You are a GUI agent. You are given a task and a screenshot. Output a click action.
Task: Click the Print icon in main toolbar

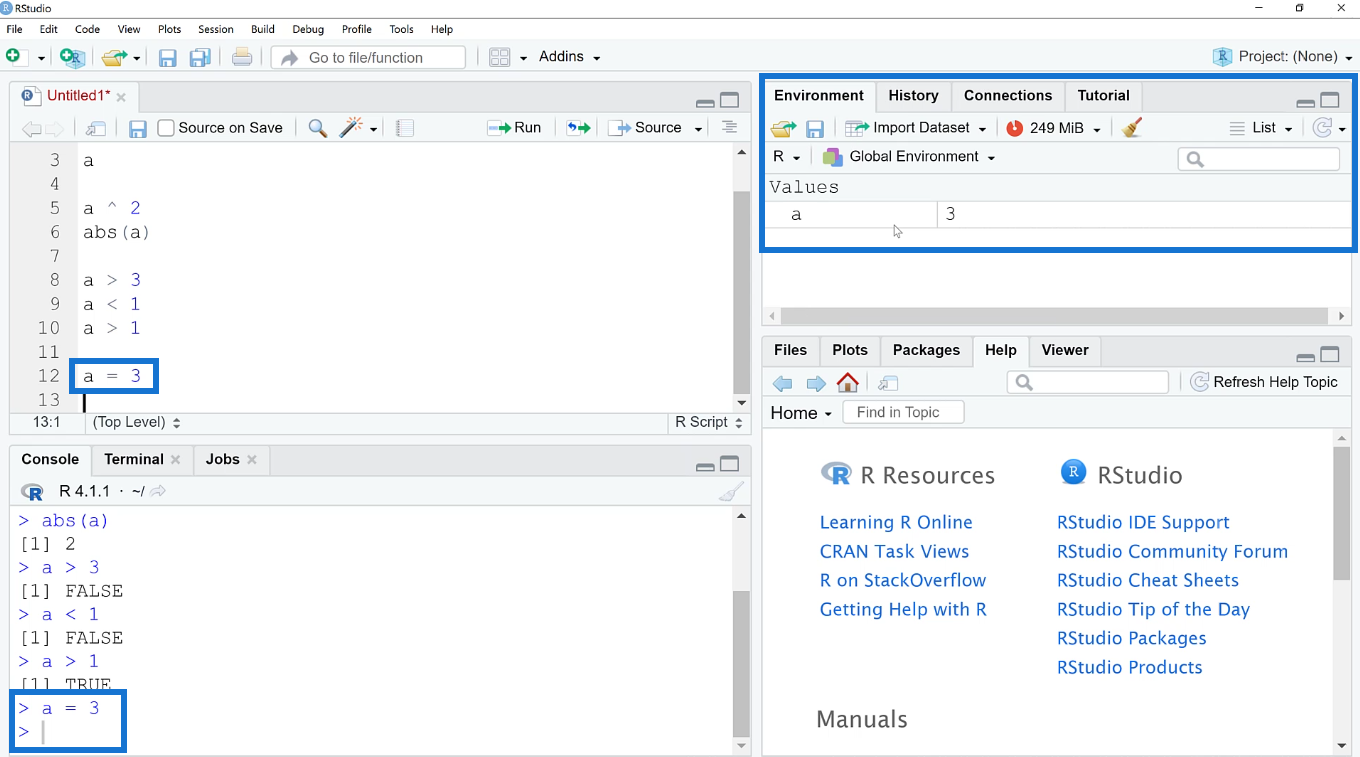tap(242, 57)
